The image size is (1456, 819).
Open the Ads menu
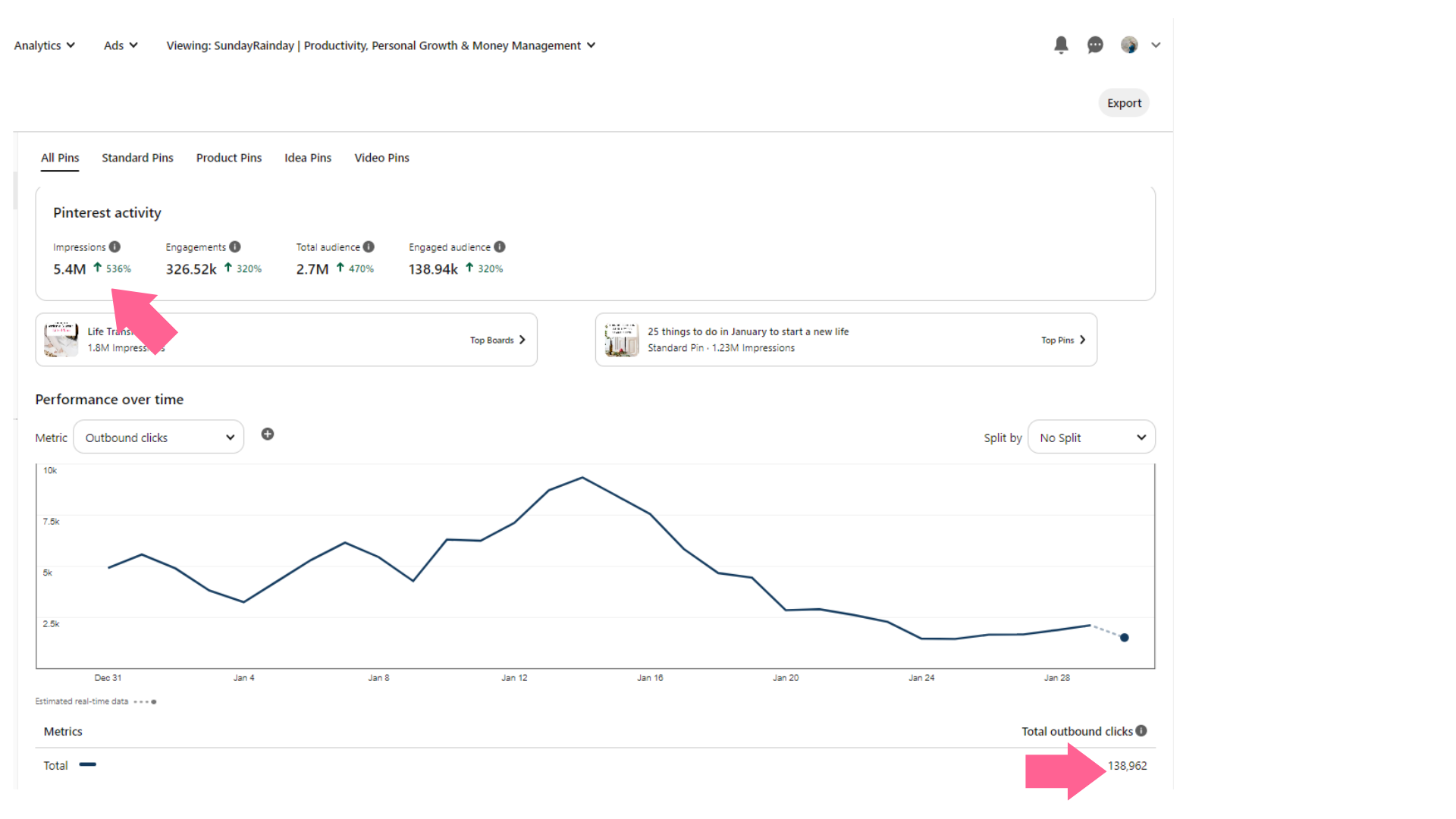pos(121,45)
